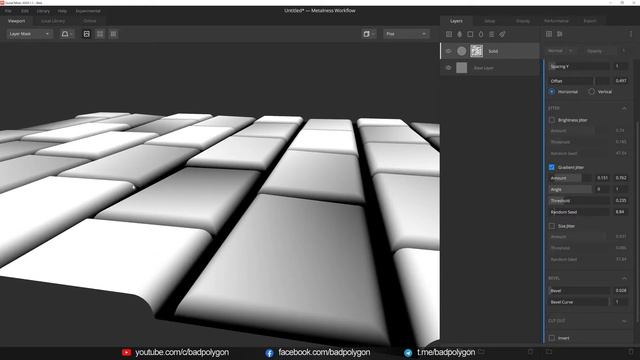
Task: Click the Gradient Jitter Amount slider
Action: point(570,178)
